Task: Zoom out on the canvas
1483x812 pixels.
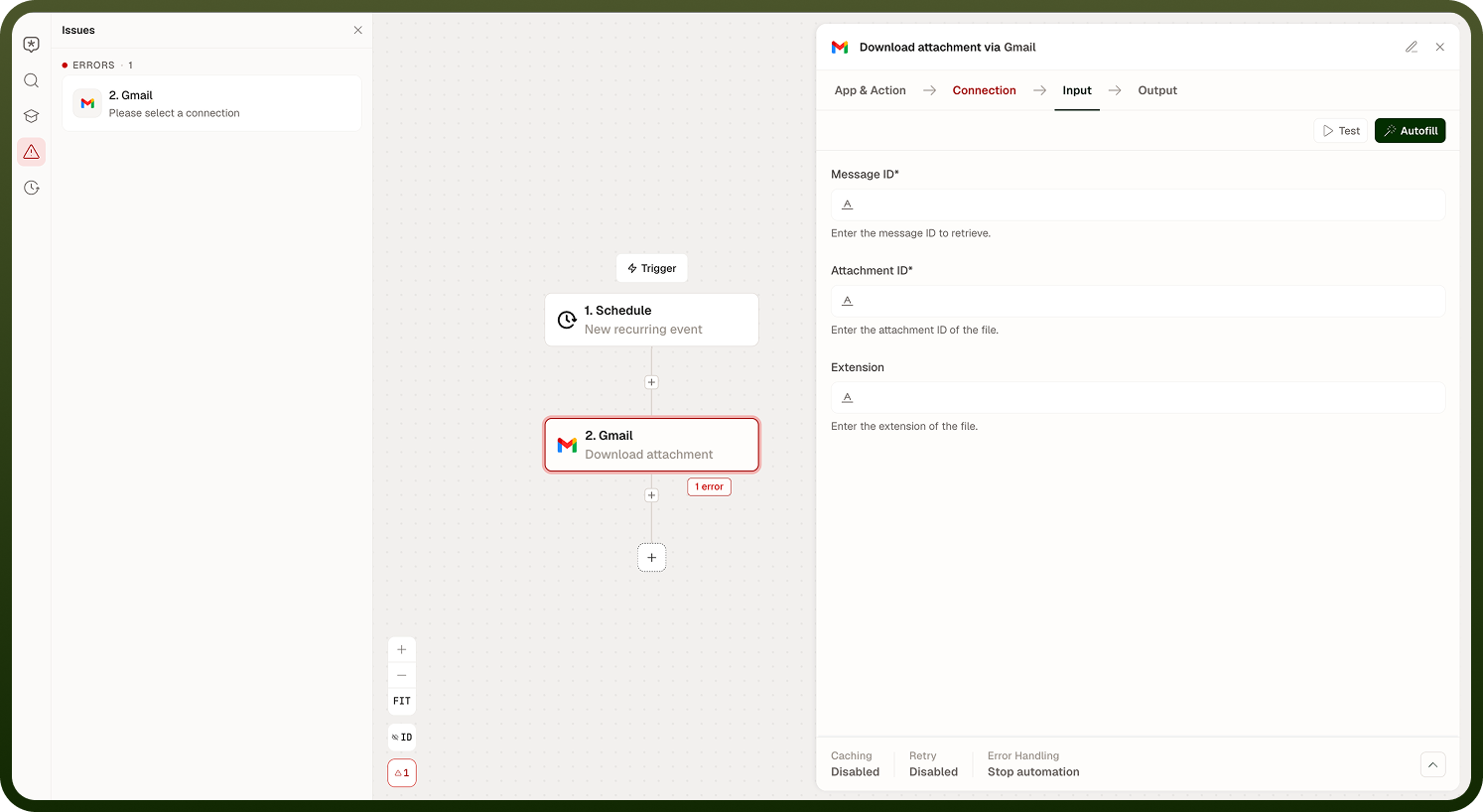Action: [x=402, y=675]
